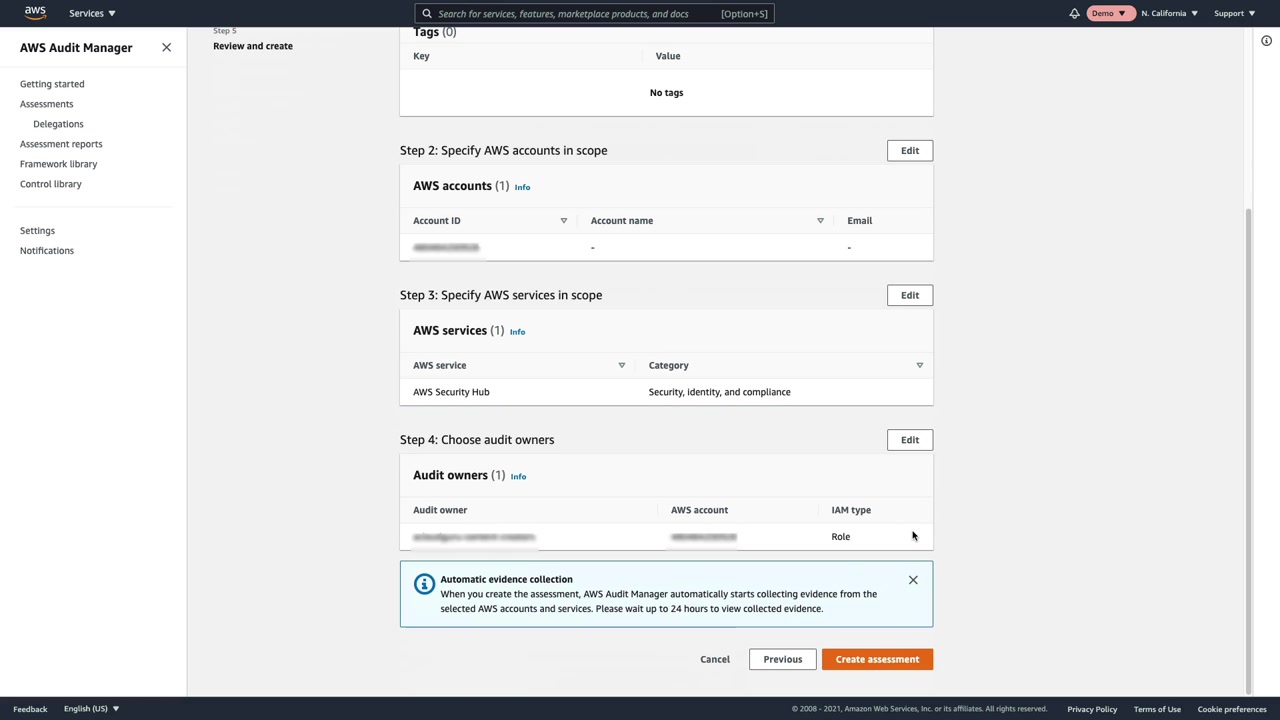This screenshot has width=1280, height=720.
Task: Open the Support dropdown
Action: click(x=1234, y=13)
